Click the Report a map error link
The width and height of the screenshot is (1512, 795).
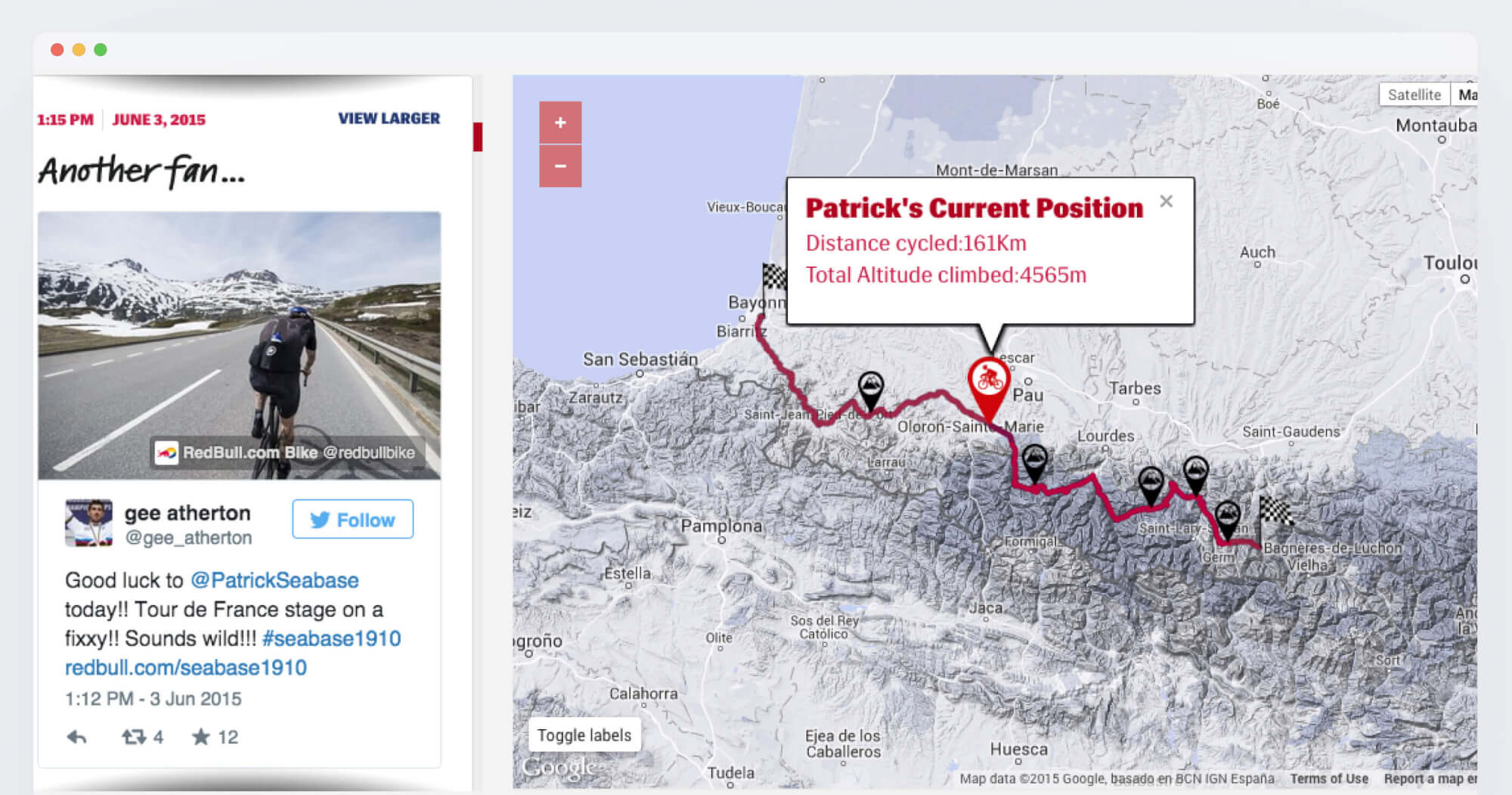pyautogui.click(x=1430, y=778)
